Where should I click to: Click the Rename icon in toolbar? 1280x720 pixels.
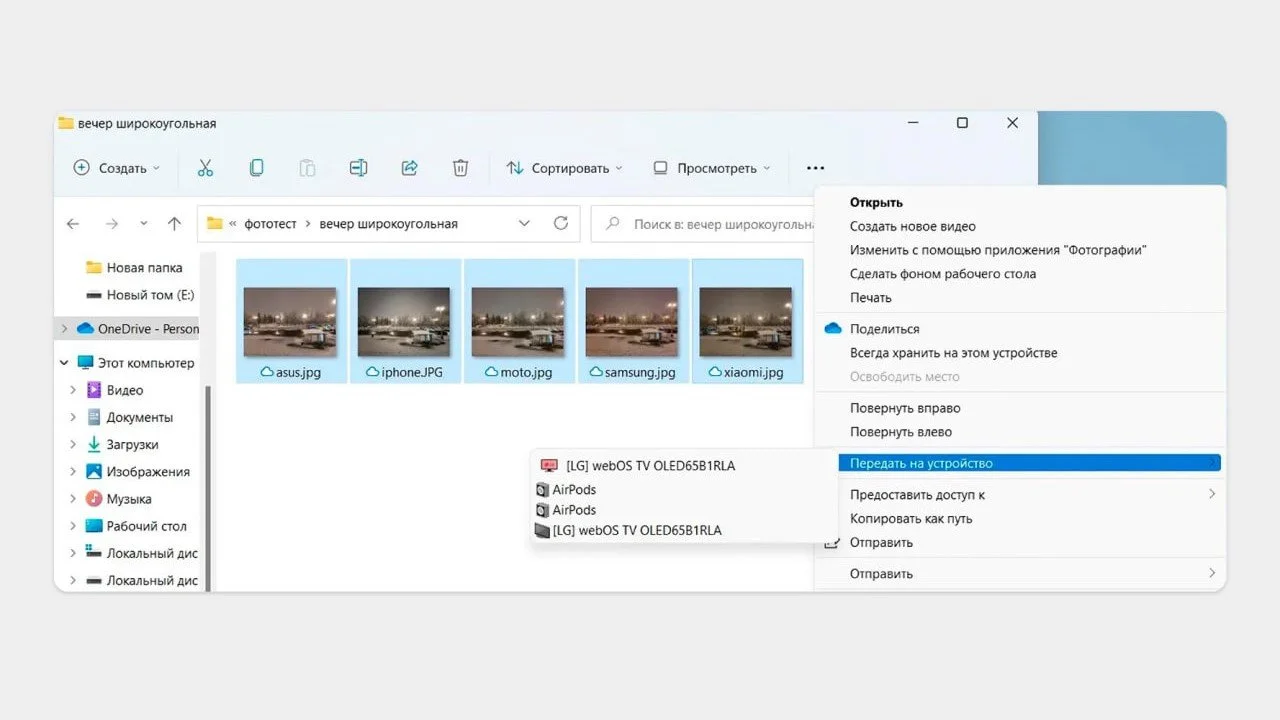358,168
